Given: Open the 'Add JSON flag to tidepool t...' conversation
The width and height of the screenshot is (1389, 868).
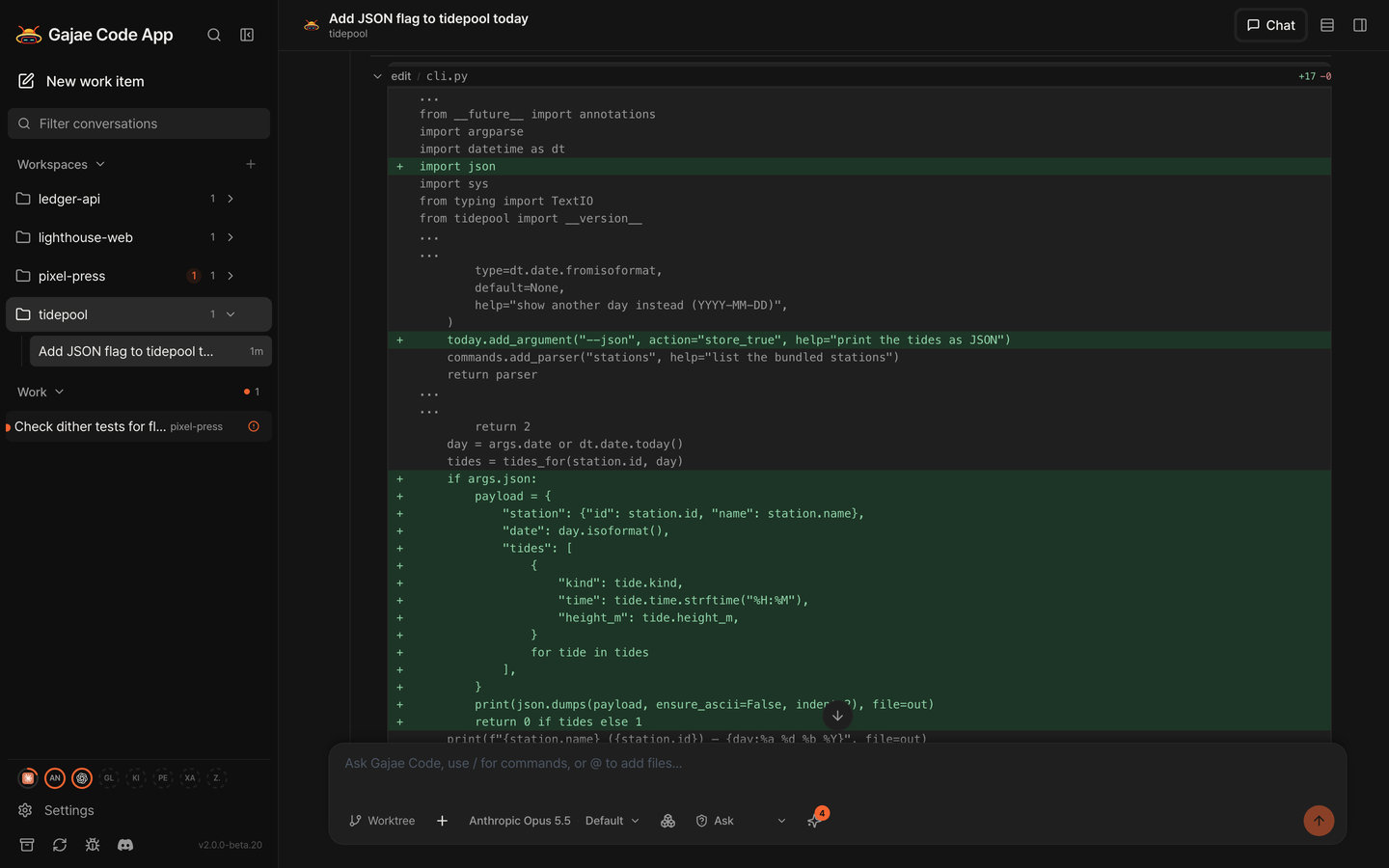Looking at the screenshot, I should (150, 351).
